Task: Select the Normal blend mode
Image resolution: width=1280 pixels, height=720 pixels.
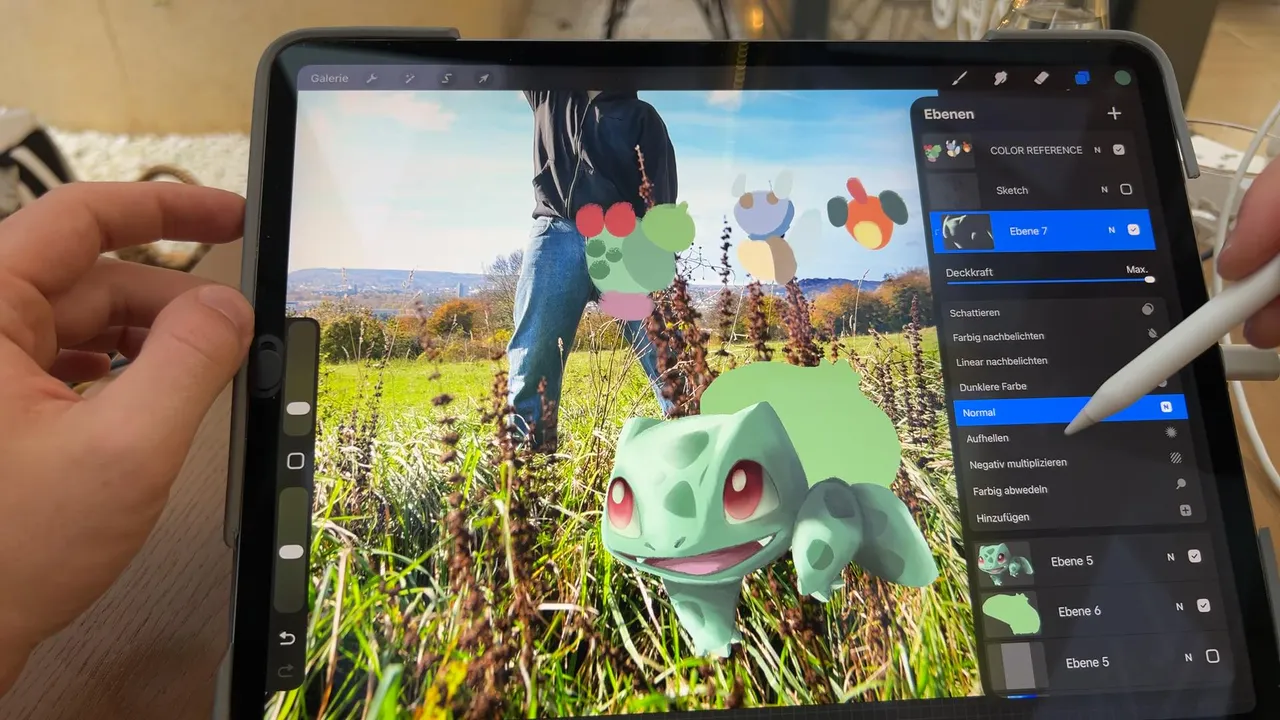Action: (x=1070, y=410)
